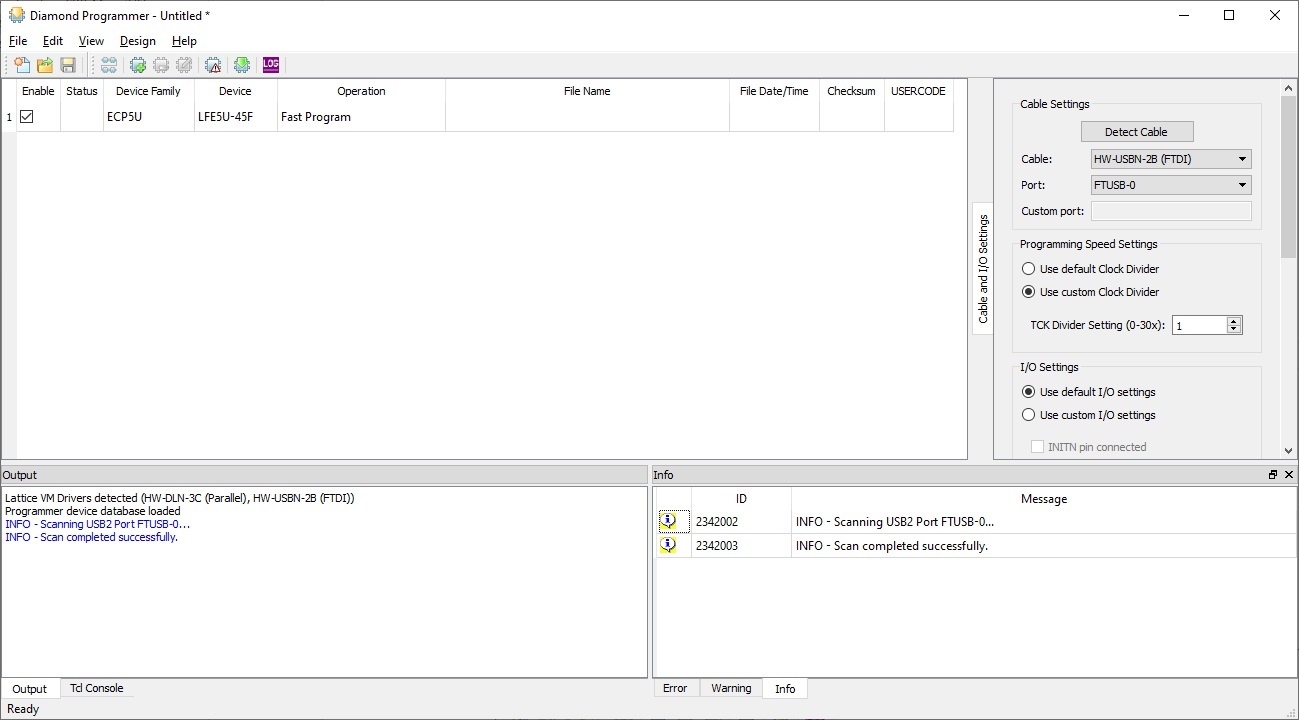
Task: Switch to the Tcl Console tab
Action: [x=97, y=688]
